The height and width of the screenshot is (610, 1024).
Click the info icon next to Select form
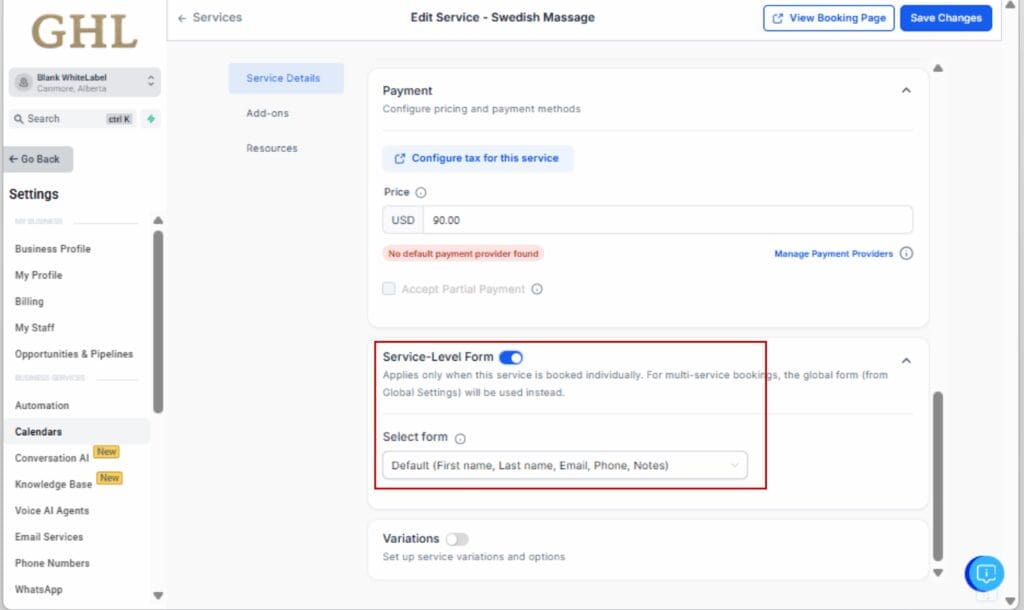click(x=459, y=437)
